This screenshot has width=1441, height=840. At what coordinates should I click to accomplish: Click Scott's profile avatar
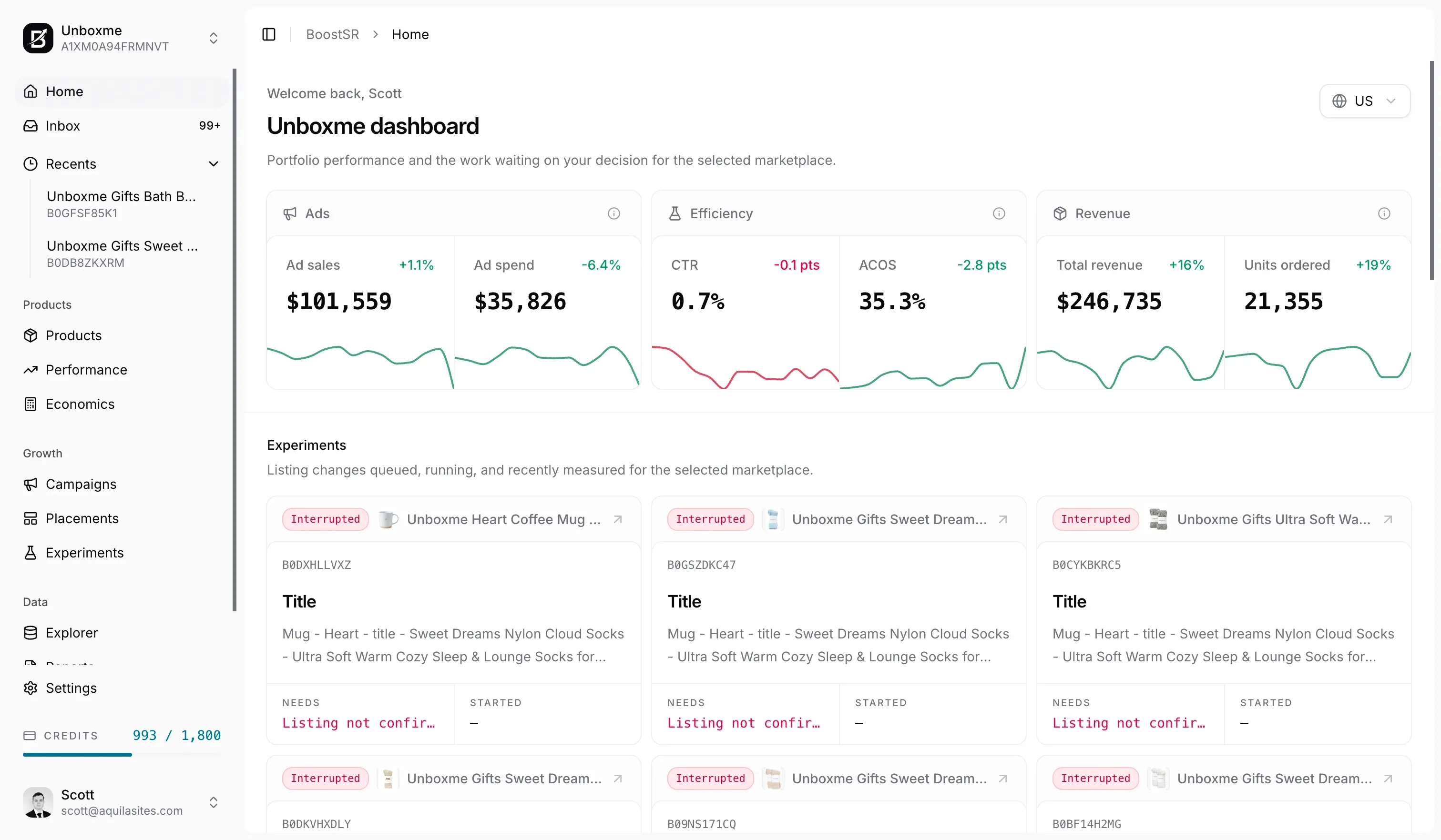[x=38, y=802]
